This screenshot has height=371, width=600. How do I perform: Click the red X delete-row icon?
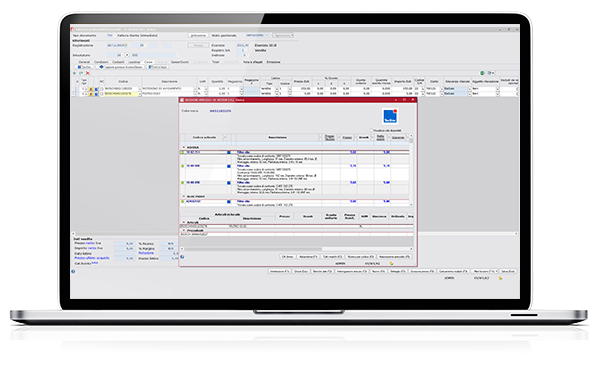click(x=88, y=73)
